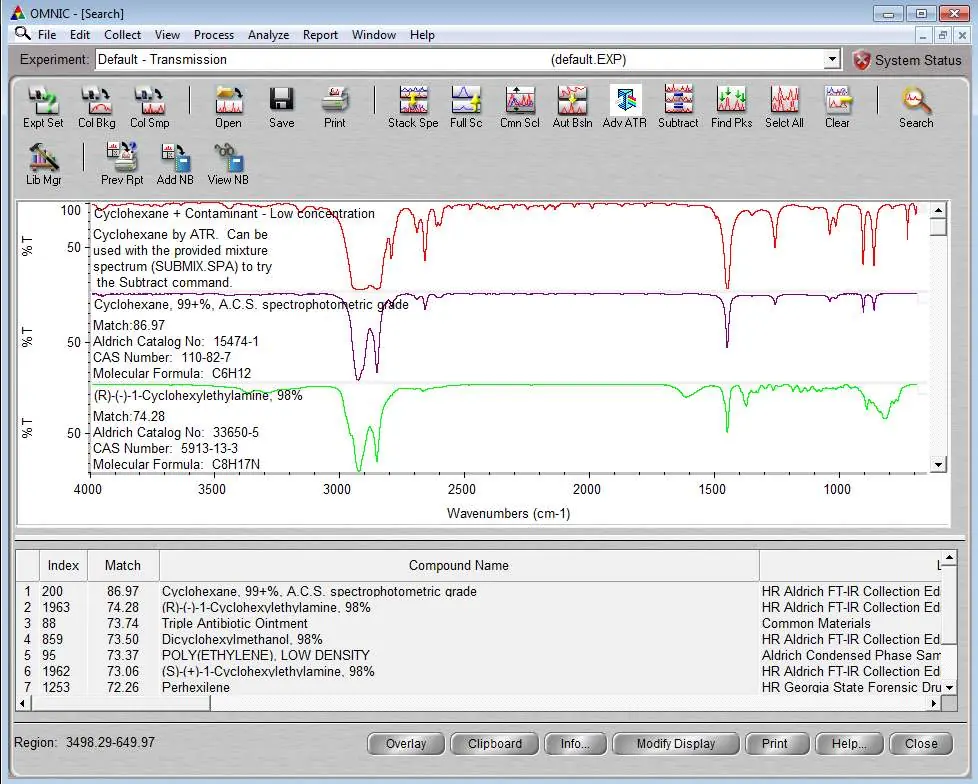Image resolution: width=978 pixels, height=784 pixels.
Task: Open a spectrum with the Open icon
Action: tap(229, 107)
